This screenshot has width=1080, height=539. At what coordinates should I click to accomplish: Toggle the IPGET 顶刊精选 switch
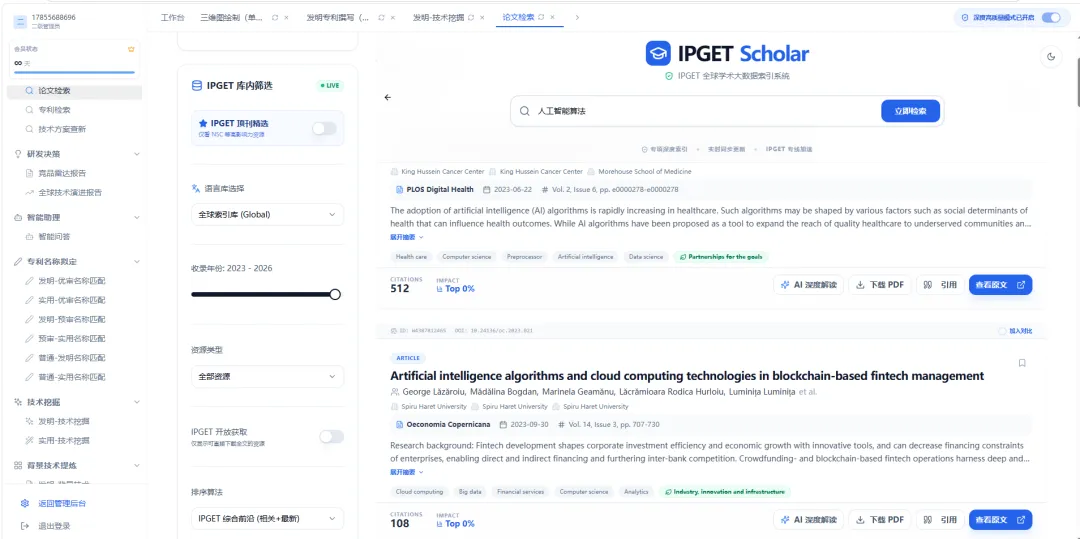(324, 128)
